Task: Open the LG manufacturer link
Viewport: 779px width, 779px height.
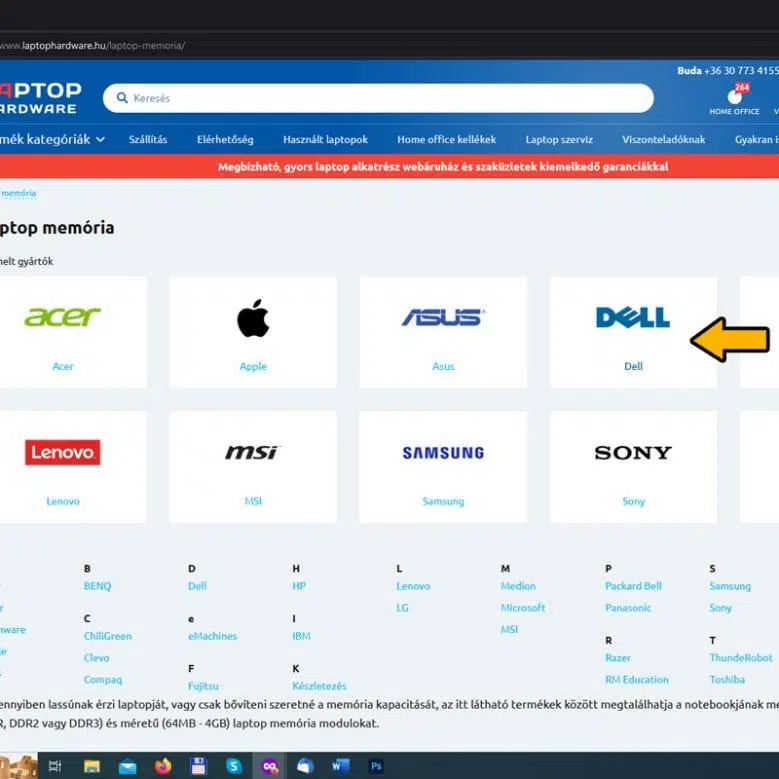Action: (402, 608)
